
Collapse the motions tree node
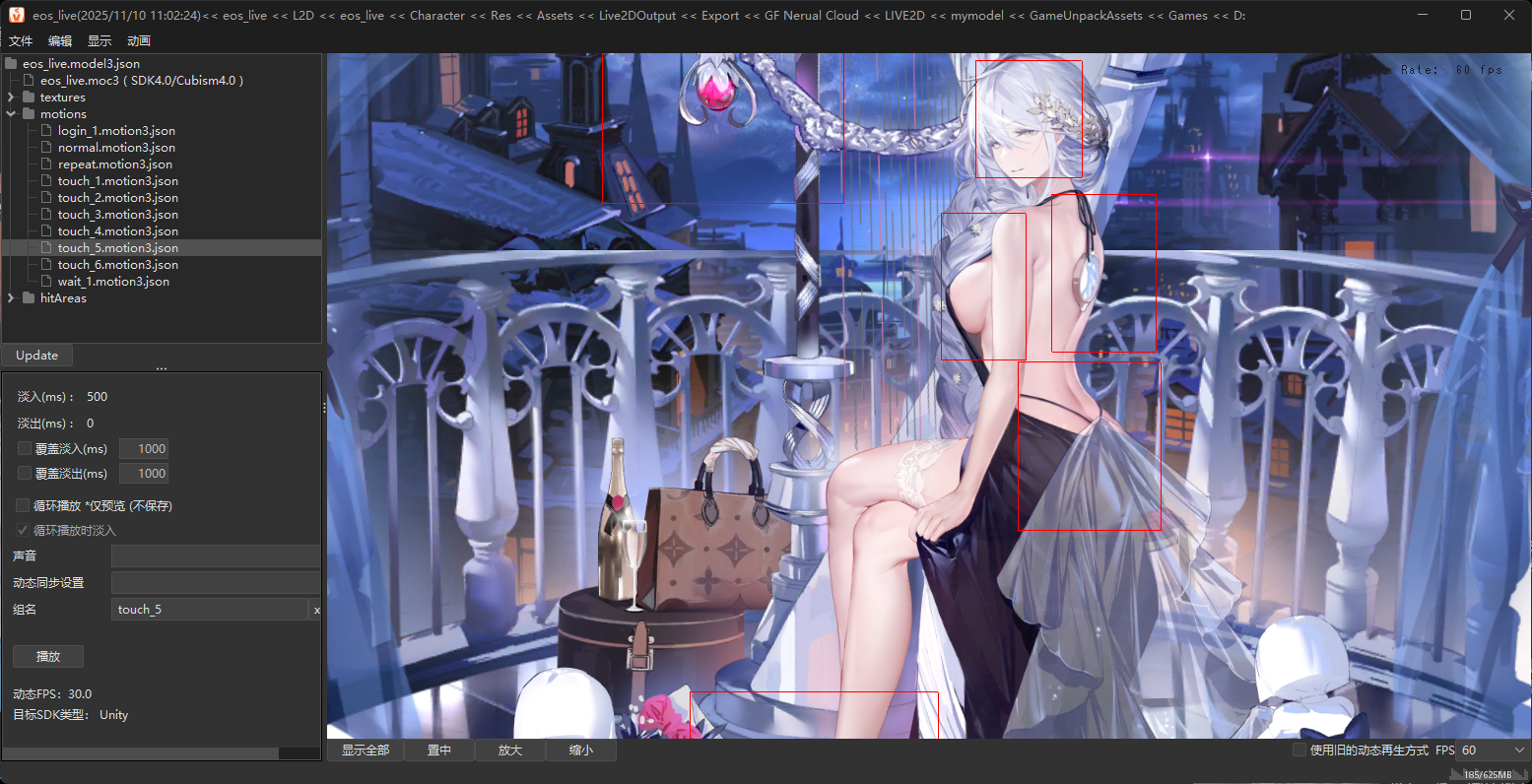pos(11,113)
